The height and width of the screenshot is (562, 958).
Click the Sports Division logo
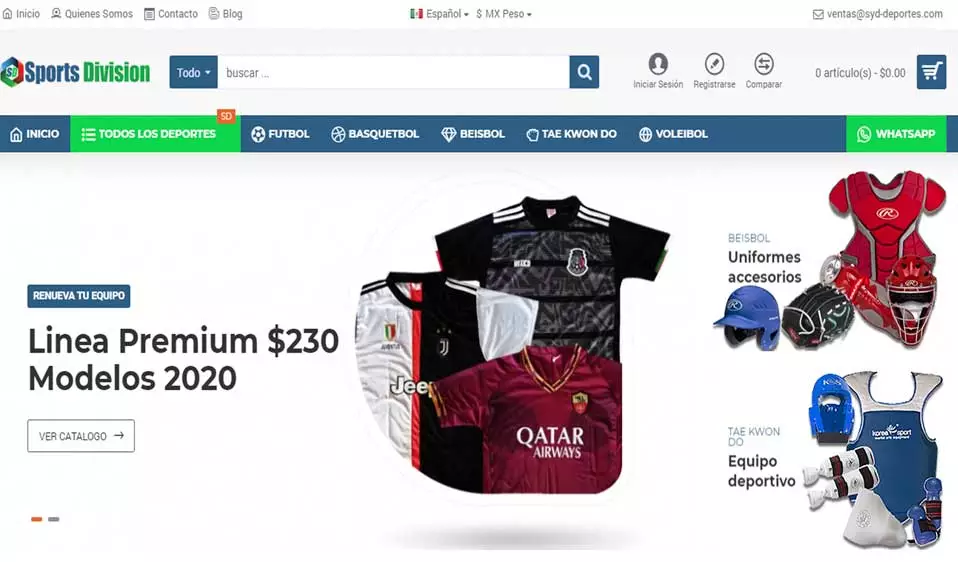[x=76, y=72]
